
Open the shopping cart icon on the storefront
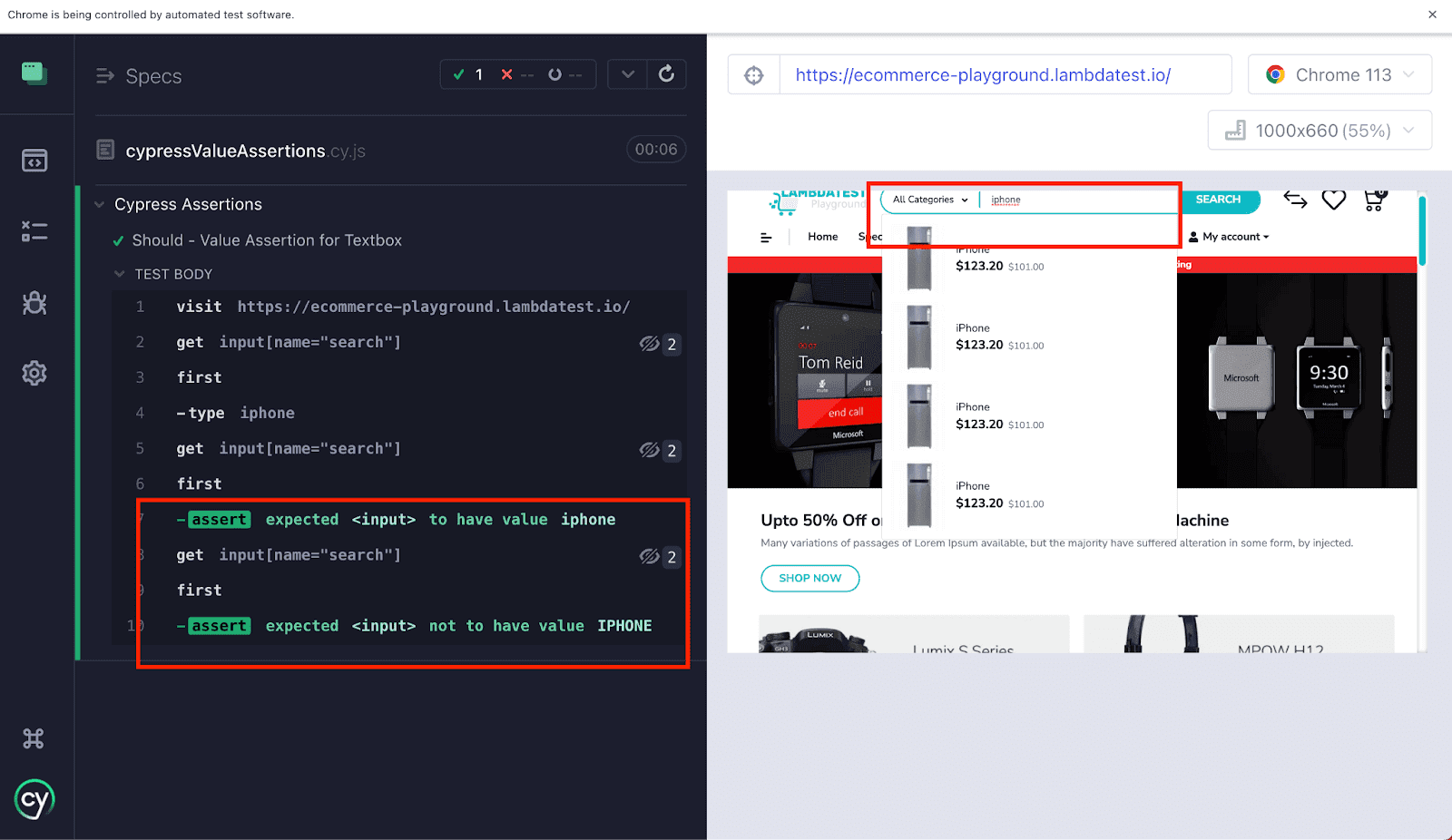[x=1373, y=201]
